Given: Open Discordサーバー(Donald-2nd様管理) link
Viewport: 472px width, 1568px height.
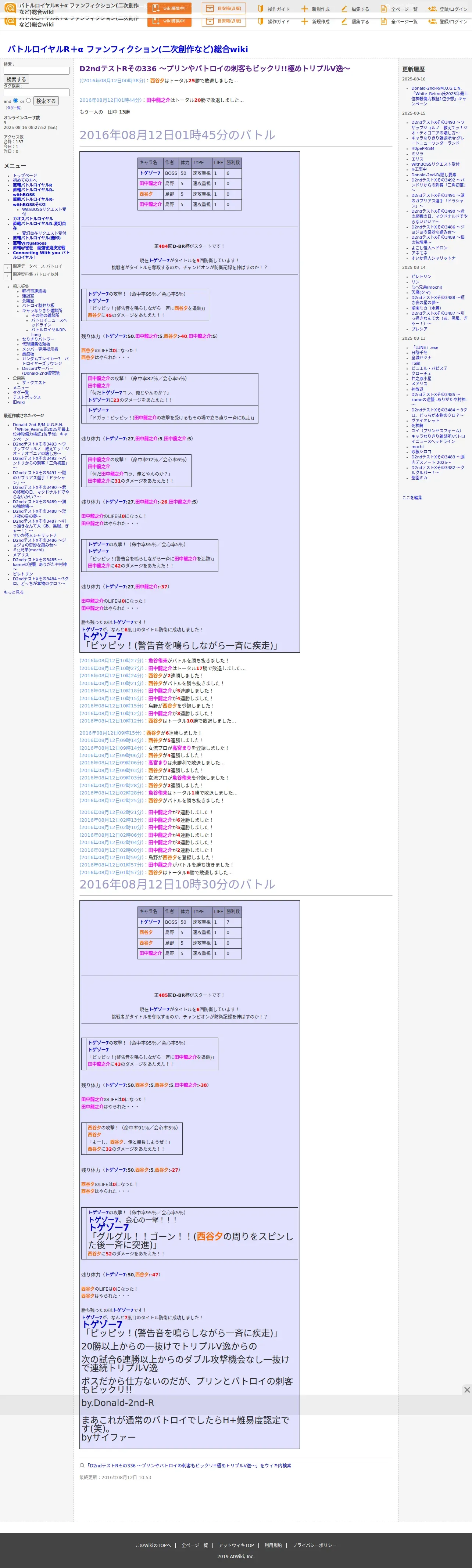Looking at the screenshot, I should [42, 371].
